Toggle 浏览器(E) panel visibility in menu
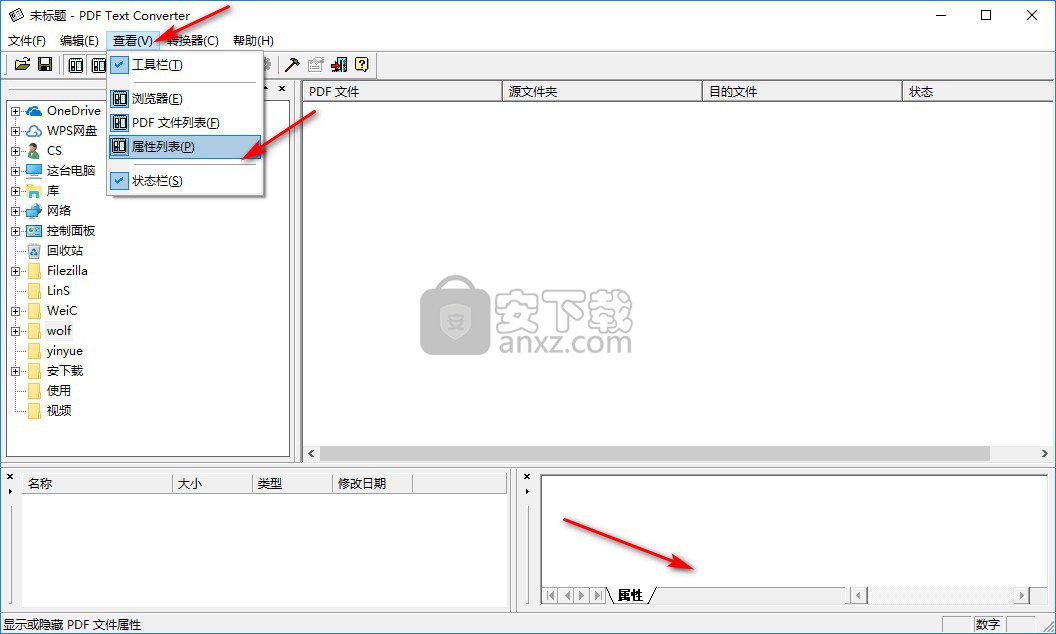1056x634 pixels. tap(185, 99)
